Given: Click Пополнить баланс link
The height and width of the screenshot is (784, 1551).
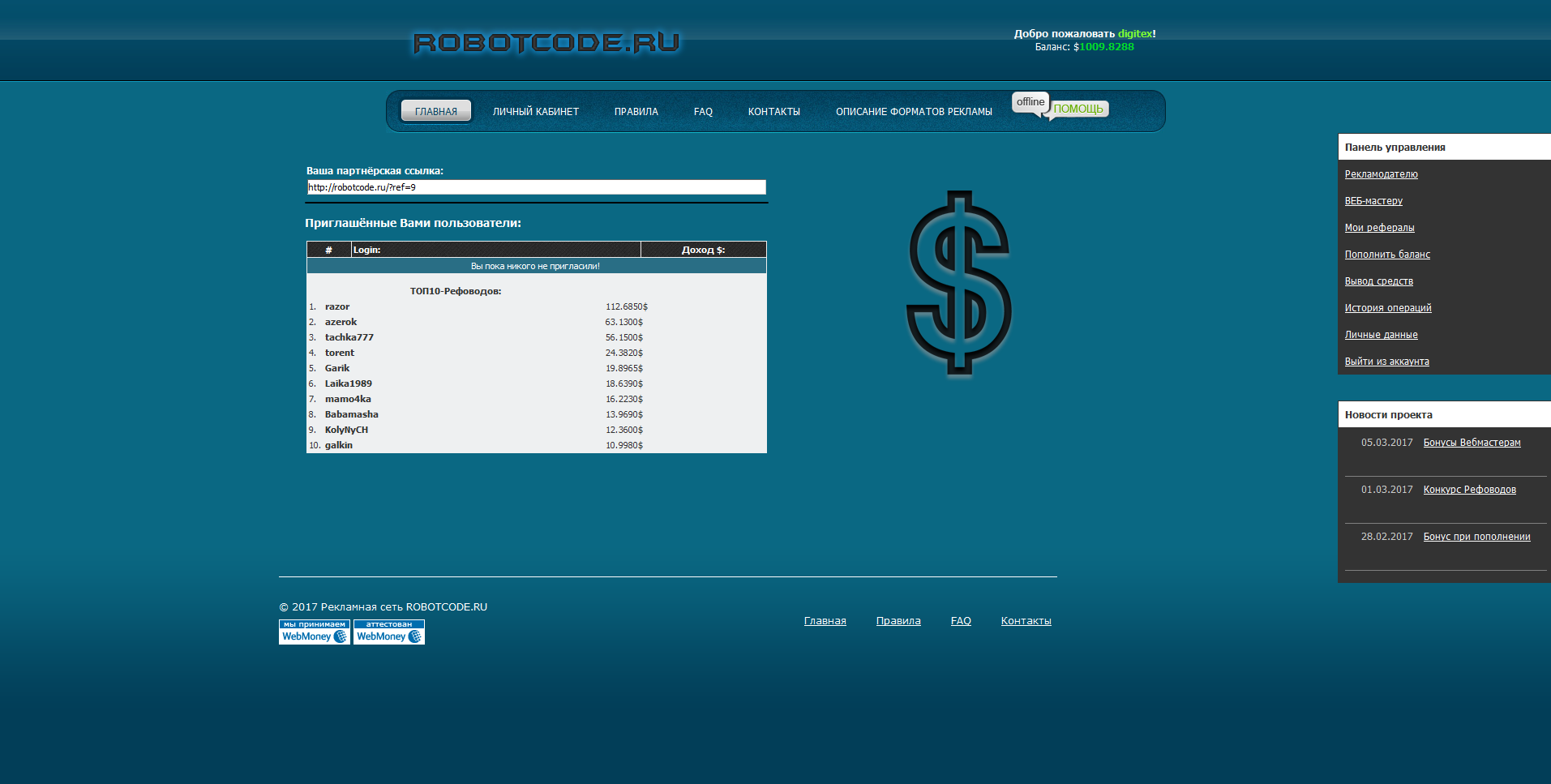Looking at the screenshot, I should (1387, 255).
